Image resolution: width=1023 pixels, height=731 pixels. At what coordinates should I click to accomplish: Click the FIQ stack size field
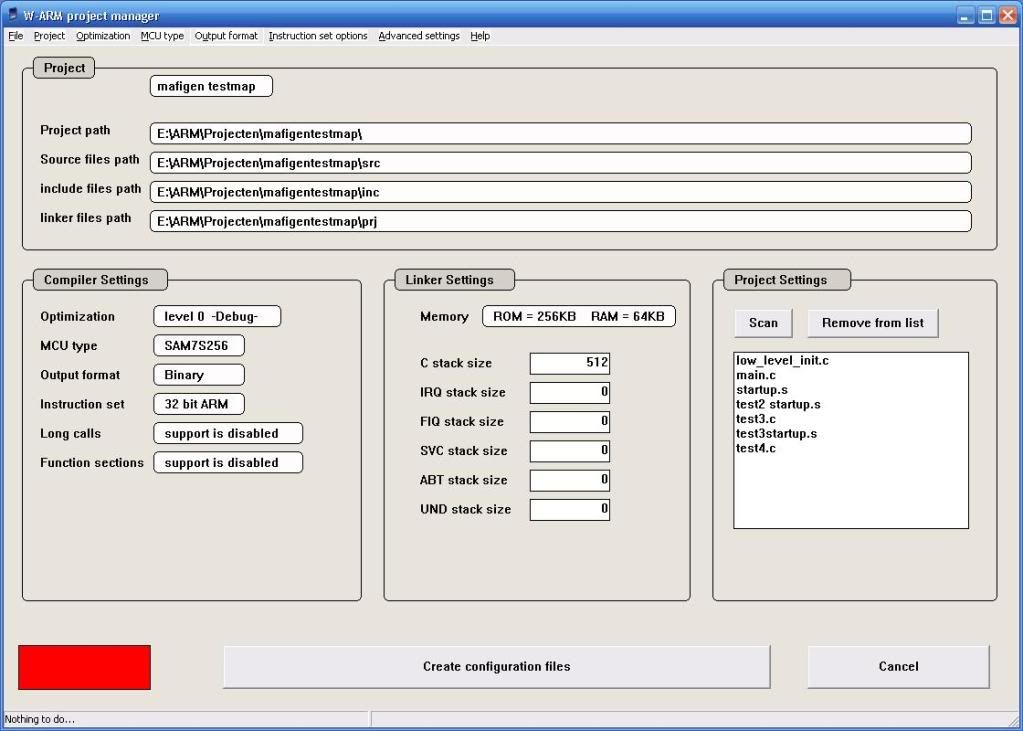pyautogui.click(x=570, y=422)
